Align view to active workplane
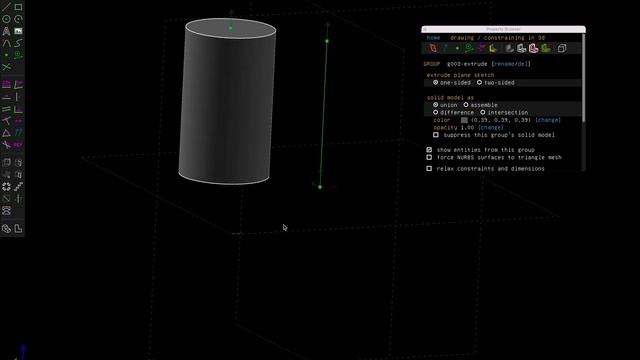 (18, 229)
